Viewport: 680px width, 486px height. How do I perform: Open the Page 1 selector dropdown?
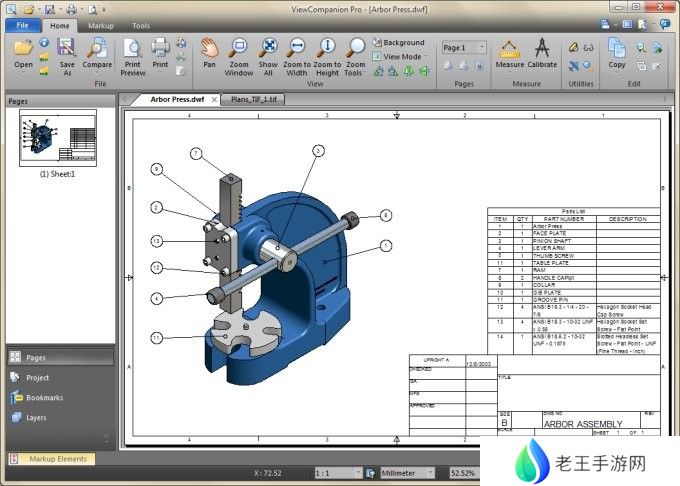(x=464, y=47)
